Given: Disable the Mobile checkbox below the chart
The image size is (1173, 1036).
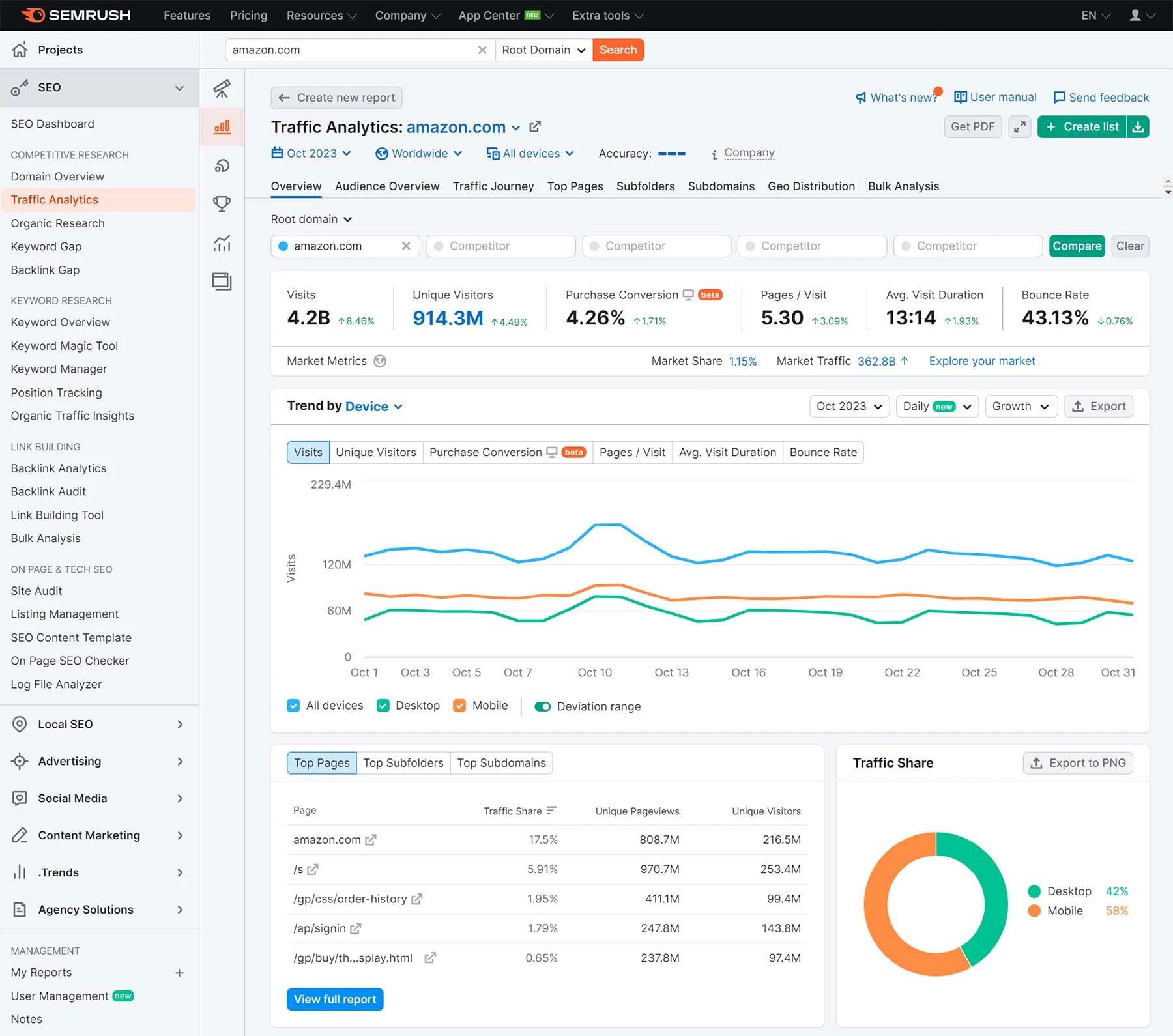Looking at the screenshot, I should [460, 705].
